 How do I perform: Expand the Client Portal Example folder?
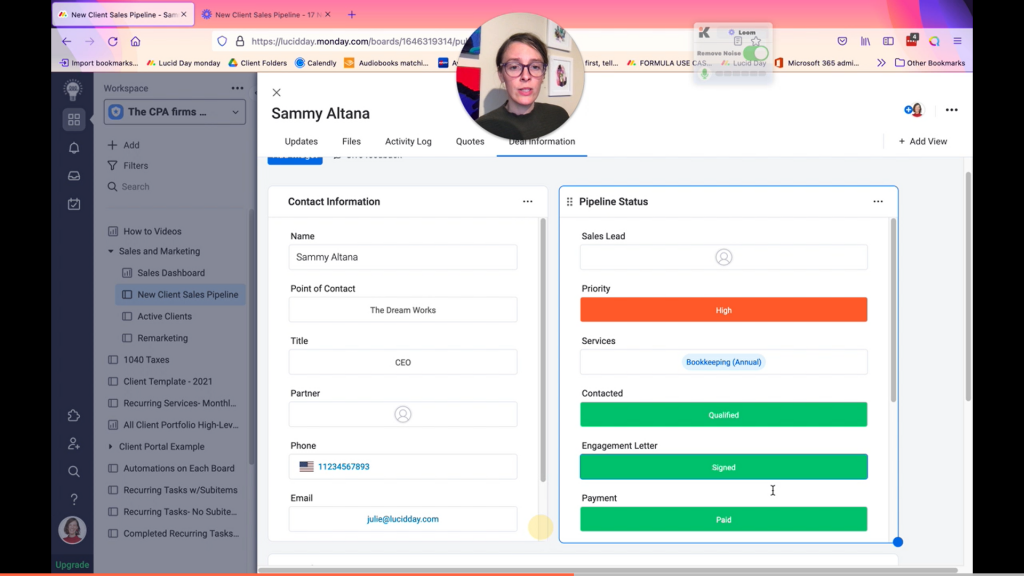pyautogui.click(x=111, y=447)
